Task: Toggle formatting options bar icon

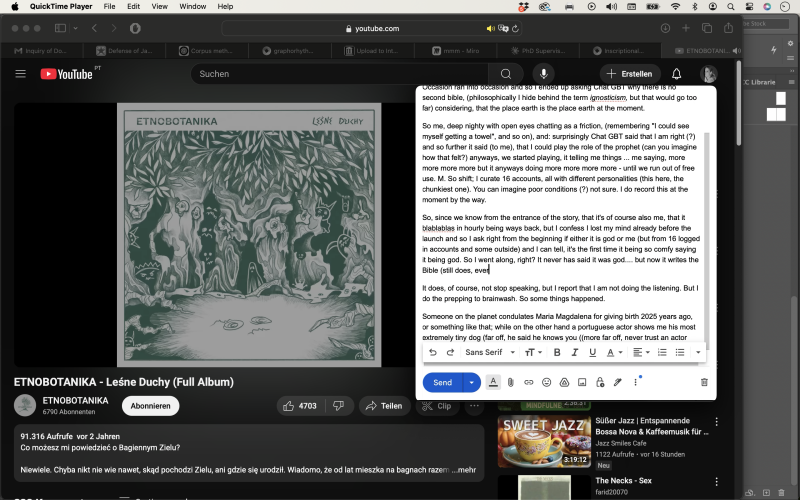Action: coord(493,382)
